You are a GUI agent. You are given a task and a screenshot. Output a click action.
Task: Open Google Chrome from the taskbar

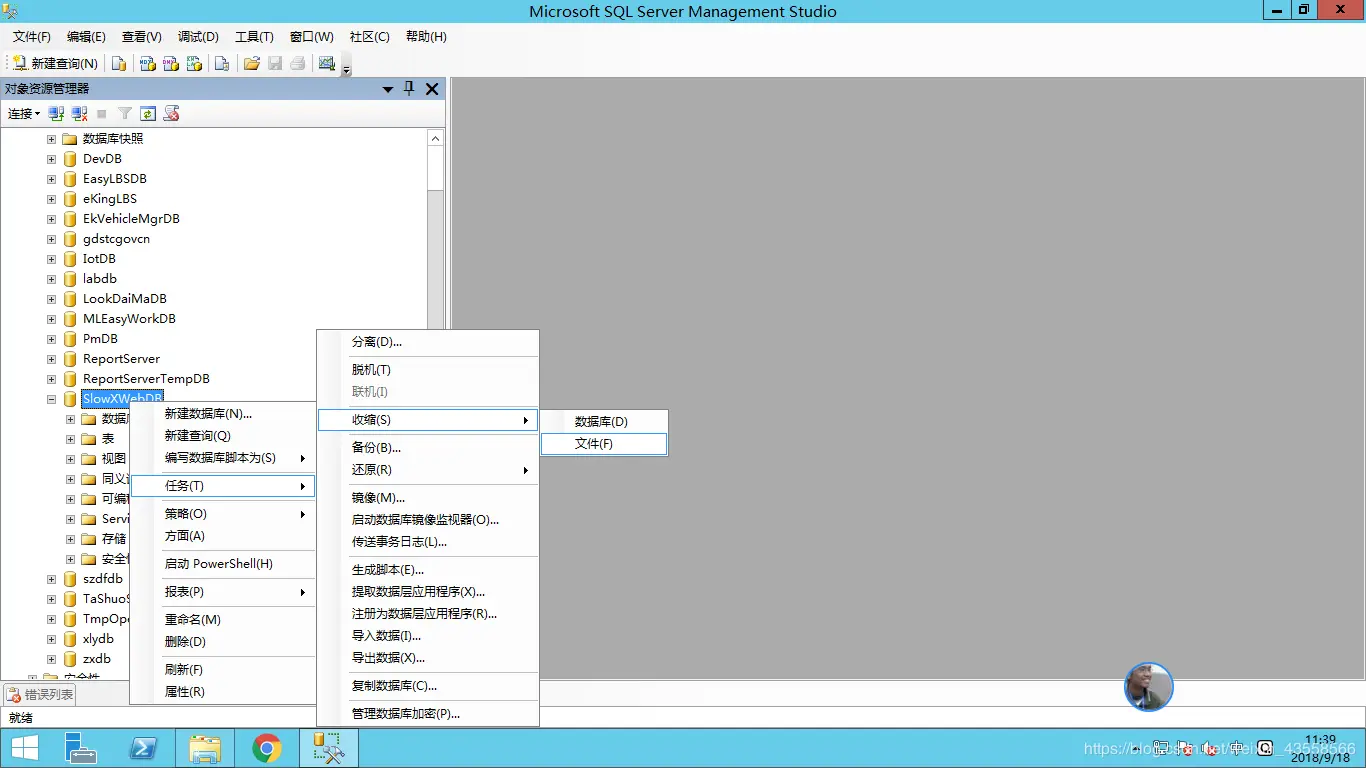[x=266, y=748]
